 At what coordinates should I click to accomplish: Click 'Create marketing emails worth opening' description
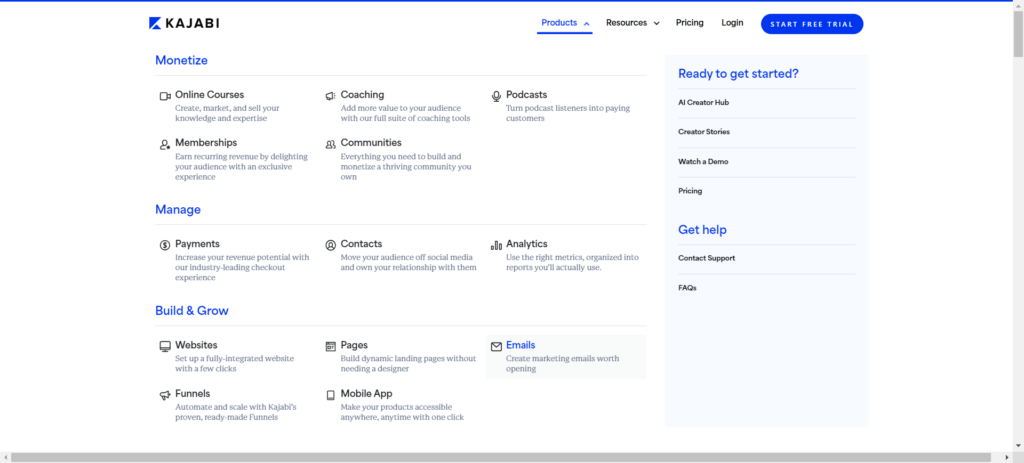pos(562,364)
